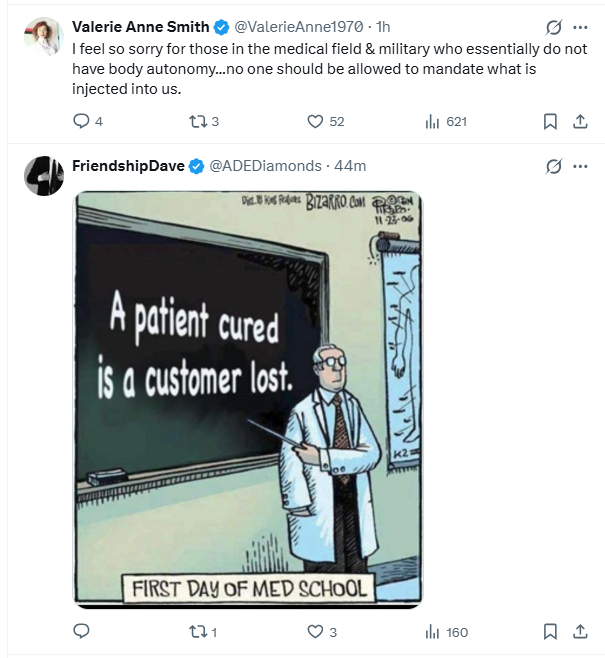Screen dimensions: 605x658
Task: Bookmark FriendshipDave's post
Action: pos(549,631)
